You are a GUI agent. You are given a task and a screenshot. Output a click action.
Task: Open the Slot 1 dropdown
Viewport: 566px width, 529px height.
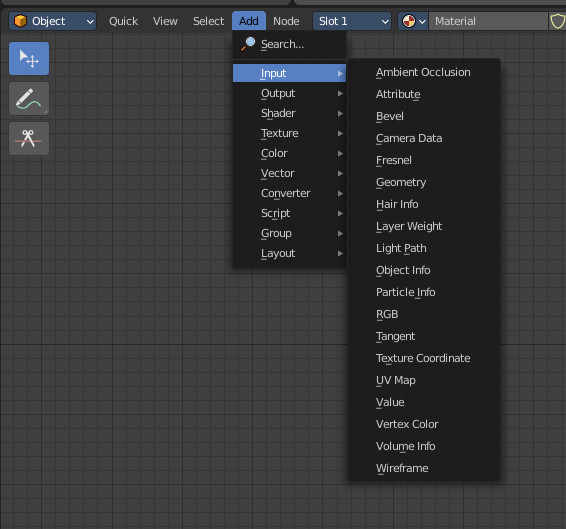click(x=352, y=21)
